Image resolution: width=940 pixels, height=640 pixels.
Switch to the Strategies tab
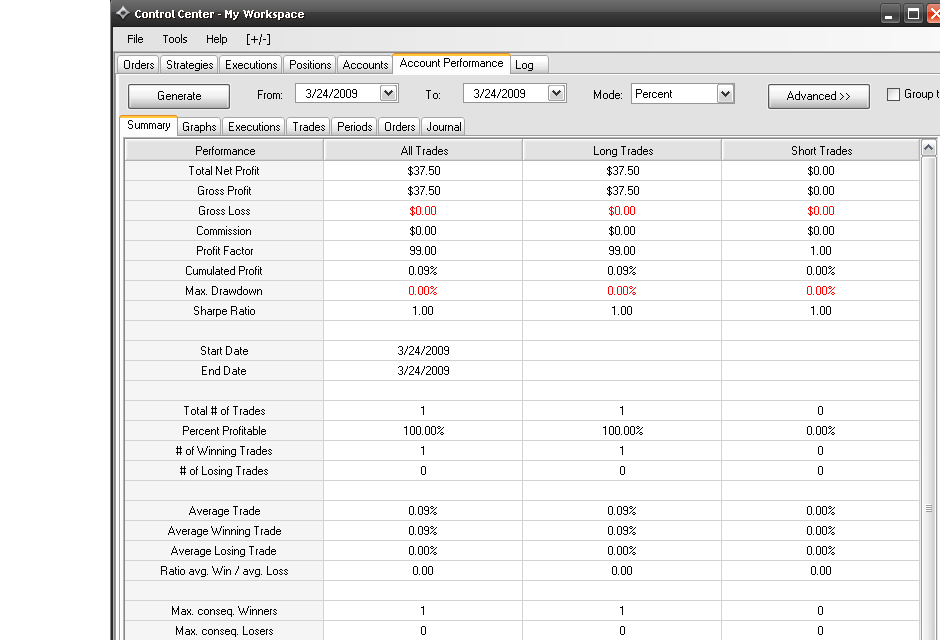(189, 65)
